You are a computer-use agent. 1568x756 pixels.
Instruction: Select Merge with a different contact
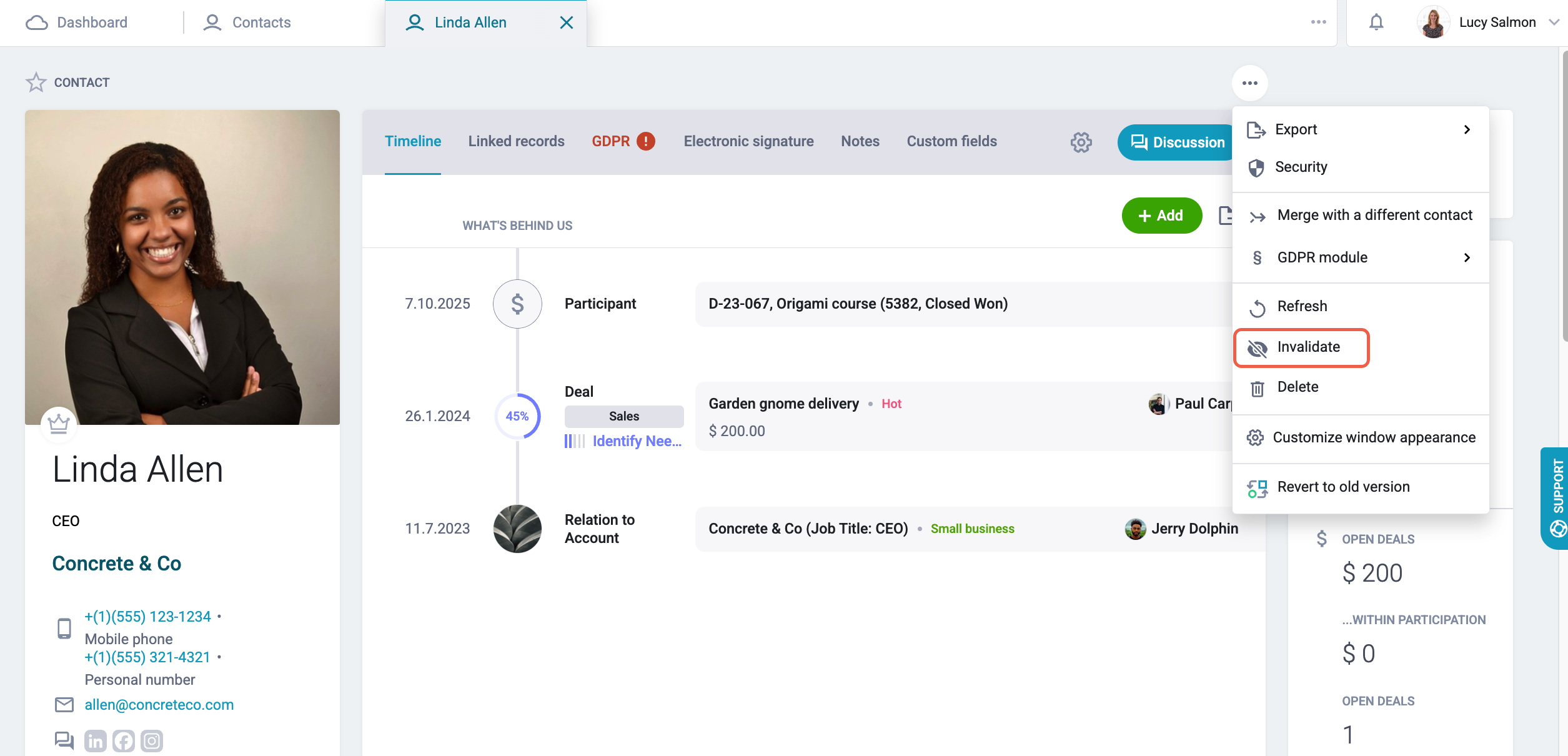1374,215
